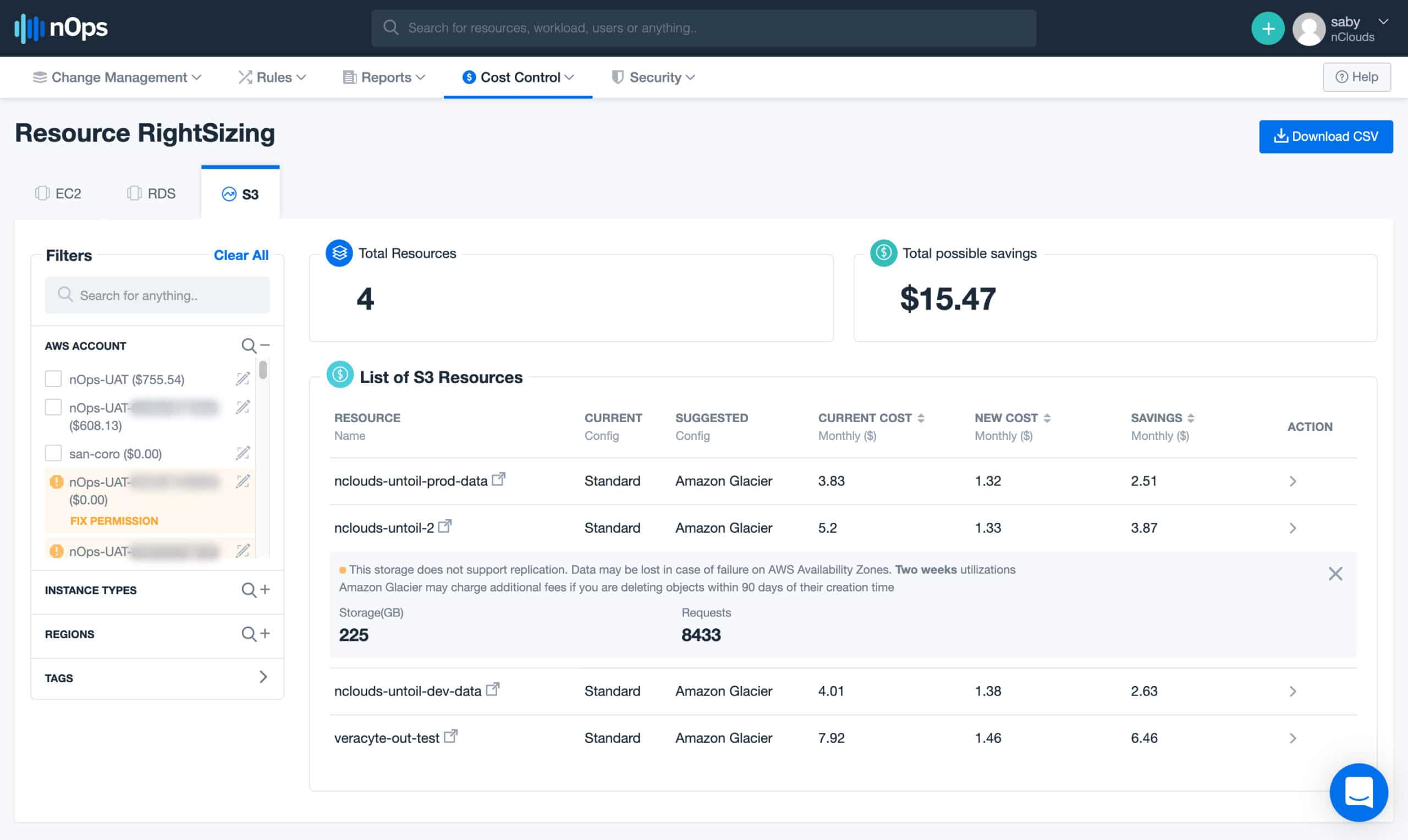Check the san-coro ($0.00) account
This screenshot has height=840, width=1408.
click(x=53, y=453)
